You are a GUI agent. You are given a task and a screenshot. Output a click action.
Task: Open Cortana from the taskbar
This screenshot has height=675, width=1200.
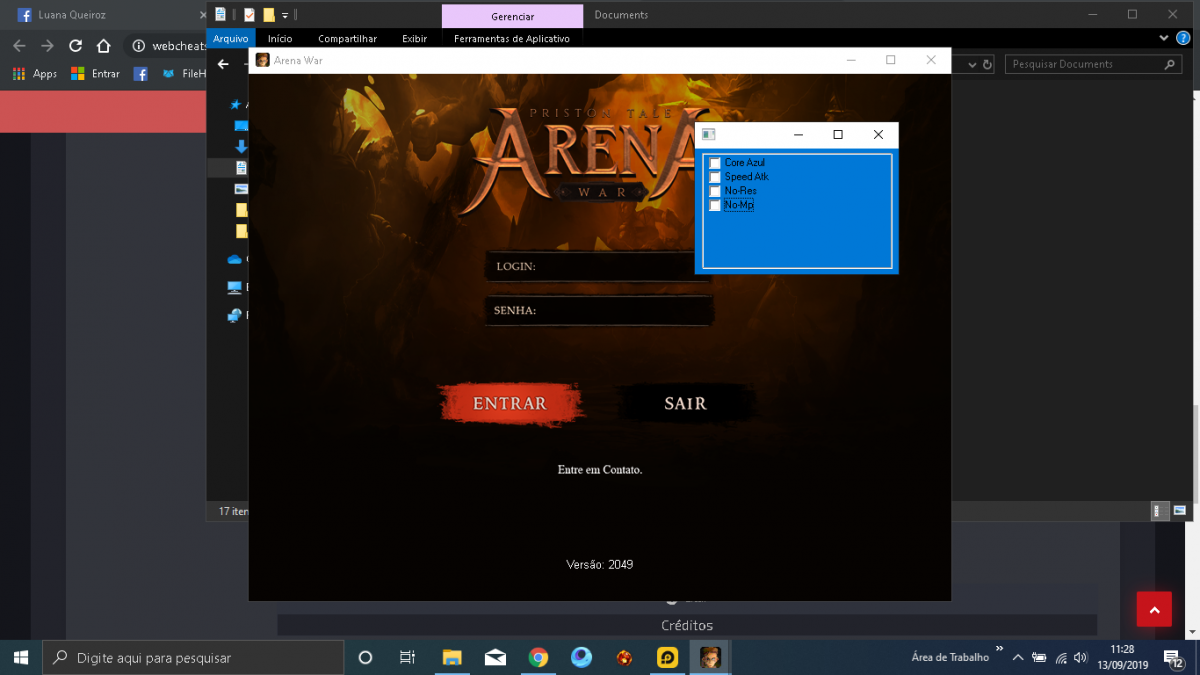point(365,657)
